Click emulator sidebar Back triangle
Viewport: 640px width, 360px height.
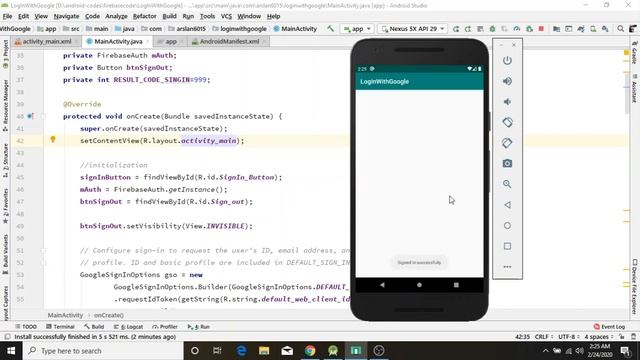pos(507,205)
